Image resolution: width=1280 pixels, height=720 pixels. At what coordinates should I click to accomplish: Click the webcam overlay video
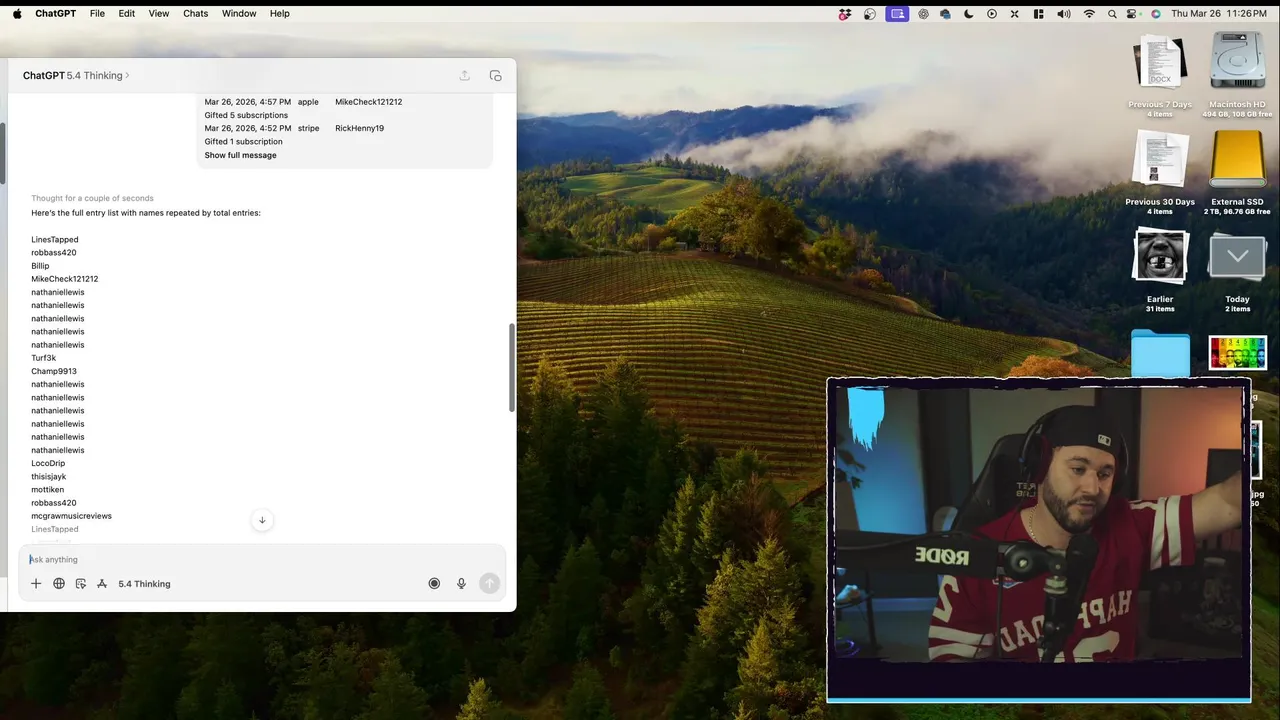point(1039,540)
